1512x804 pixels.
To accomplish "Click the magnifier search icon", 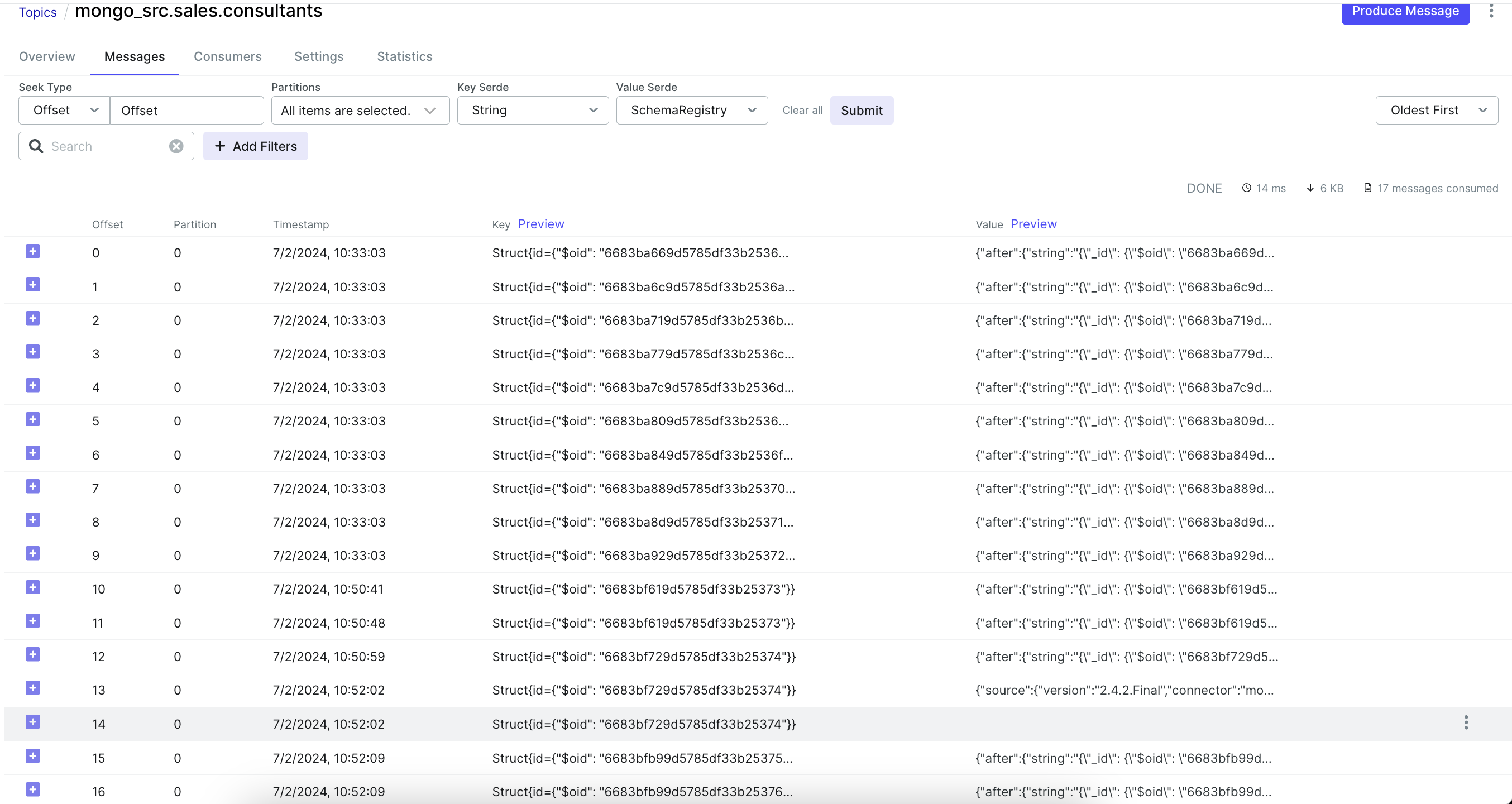I will (x=36, y=146).
